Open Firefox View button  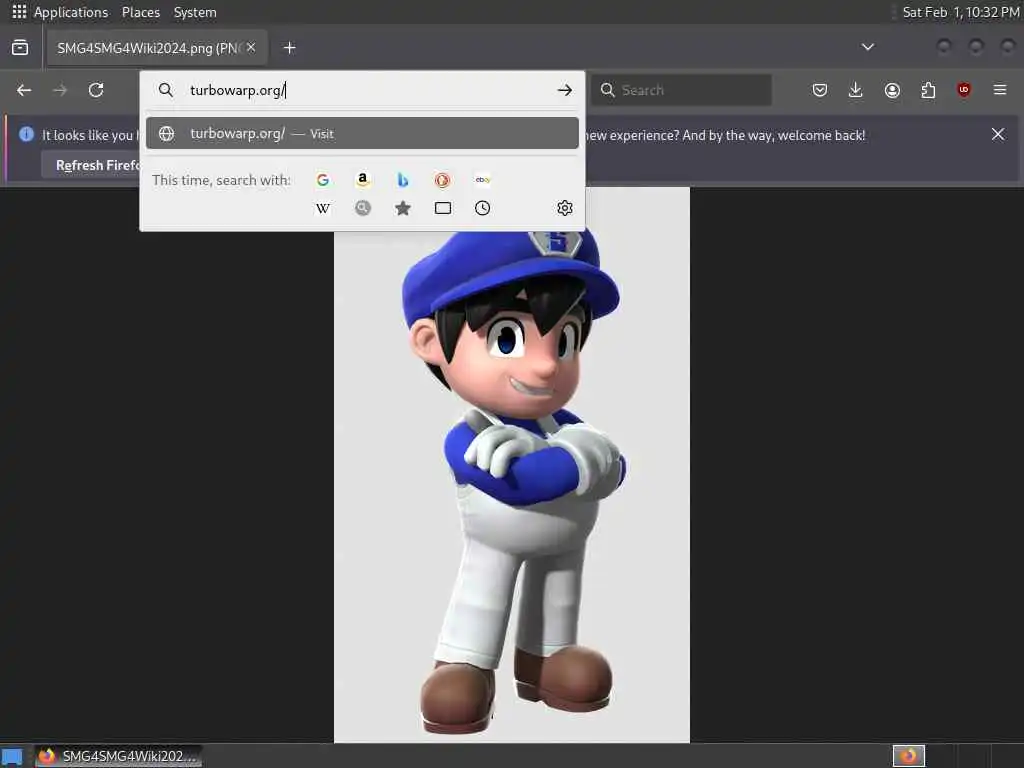pyautogui.click(x=20, y=48)
